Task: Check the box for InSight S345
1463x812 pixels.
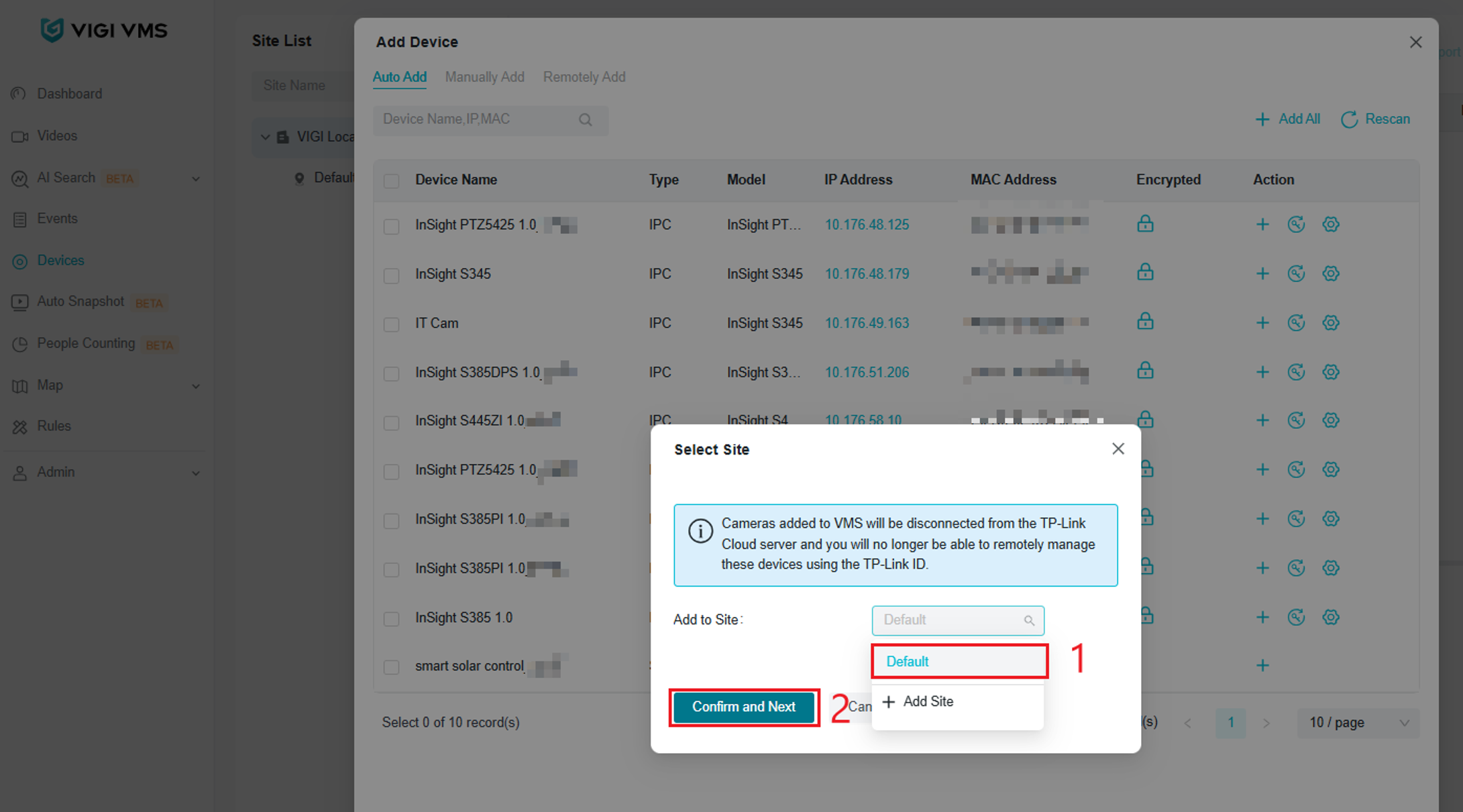Action: point(391,276)
